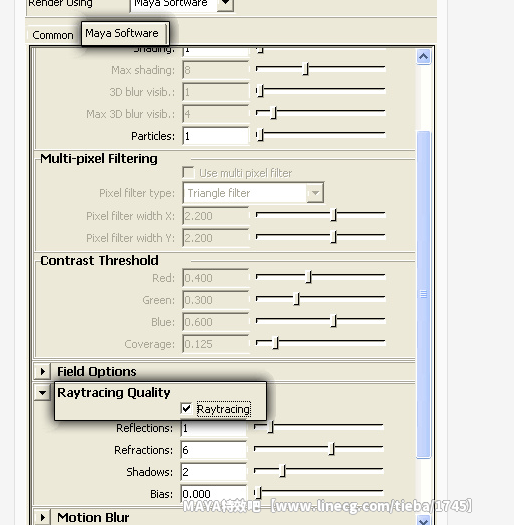The width and height of the screenshot is (514, 525).
Task: Click the Red contrast threshold slider
Action: point(320,277)
